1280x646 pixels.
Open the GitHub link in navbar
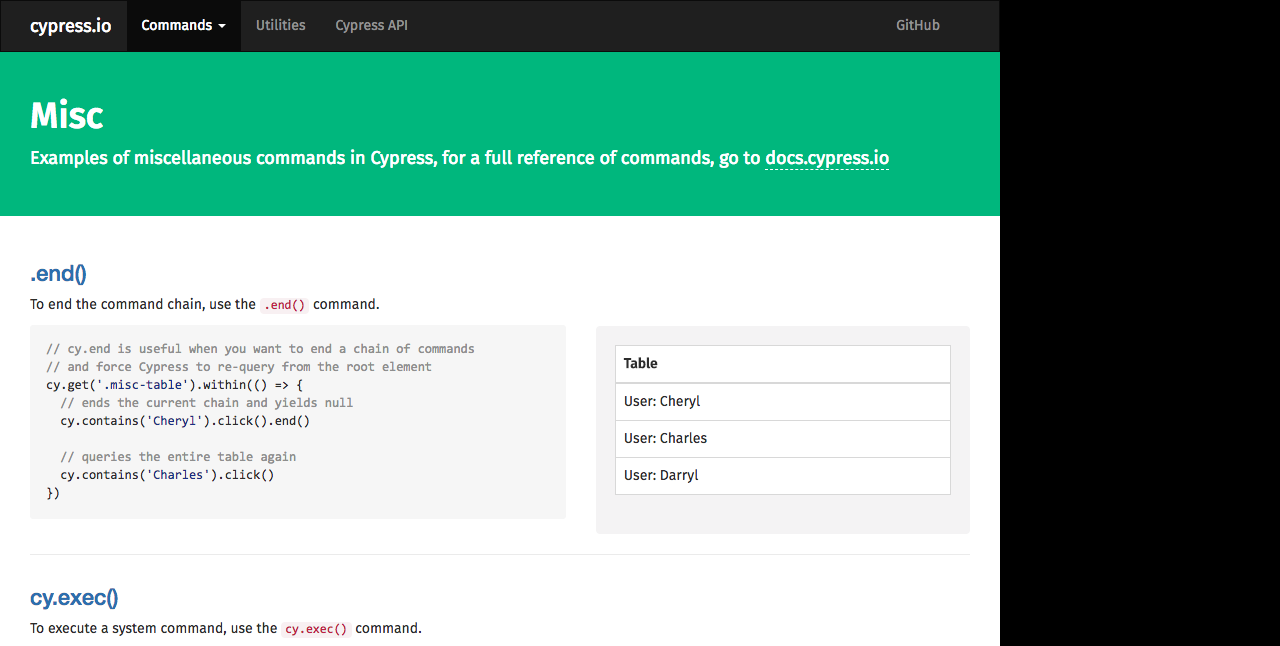[918, 26]
